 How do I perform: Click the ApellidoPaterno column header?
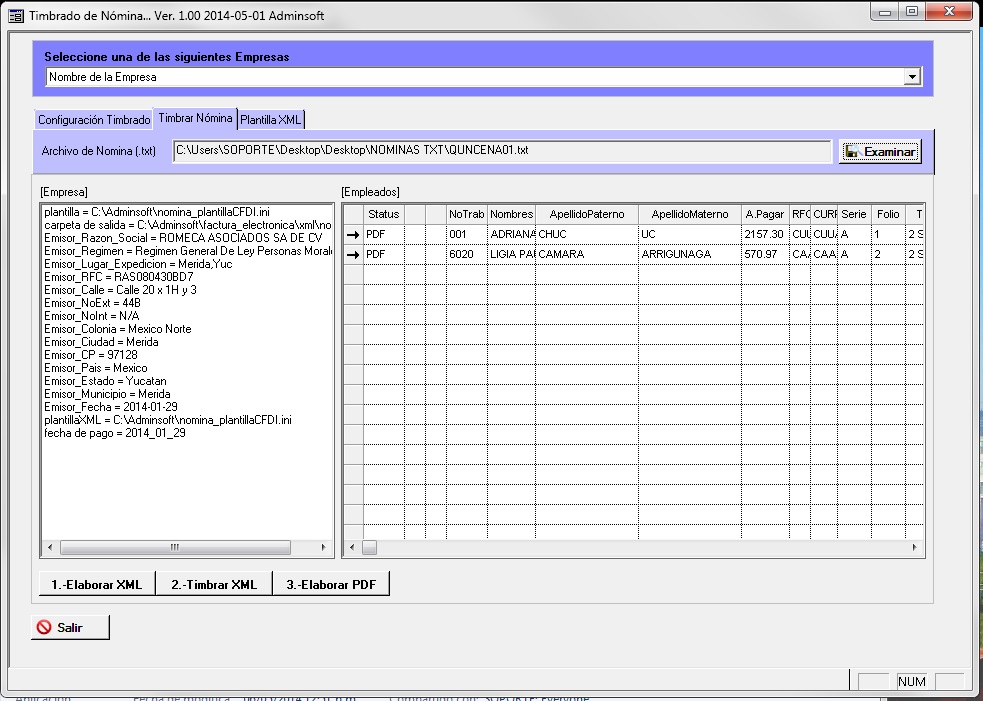coord(587,214)
